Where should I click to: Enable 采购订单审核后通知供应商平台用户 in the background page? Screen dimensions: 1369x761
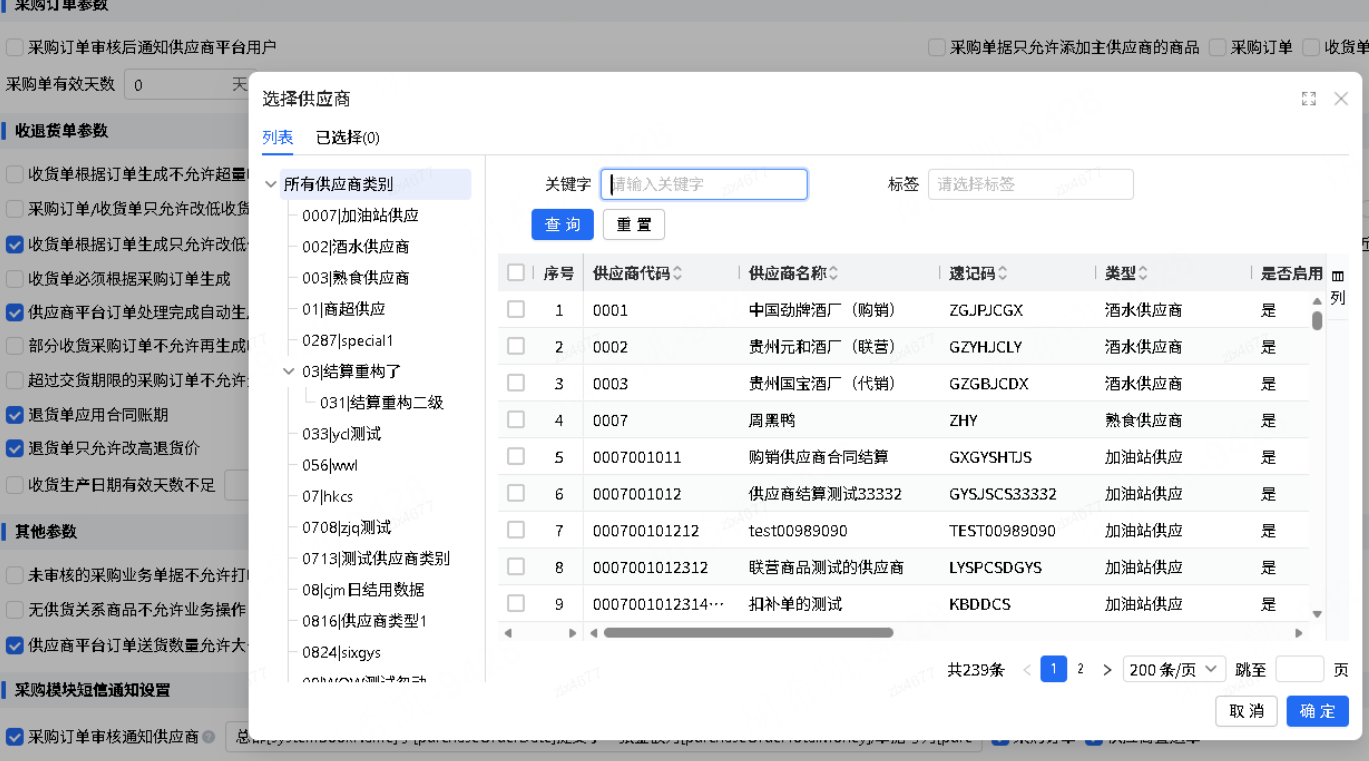pyautogui.click(x=15, y=47)
